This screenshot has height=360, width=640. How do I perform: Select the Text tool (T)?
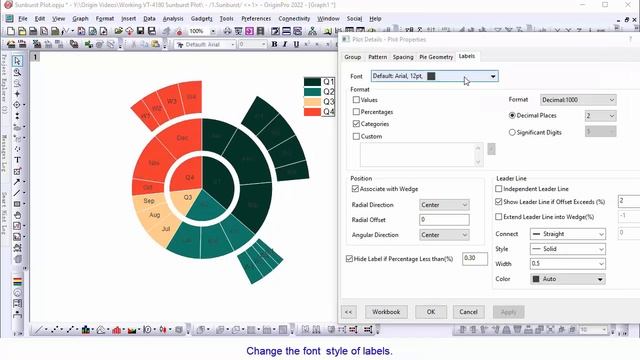point(17,160)
